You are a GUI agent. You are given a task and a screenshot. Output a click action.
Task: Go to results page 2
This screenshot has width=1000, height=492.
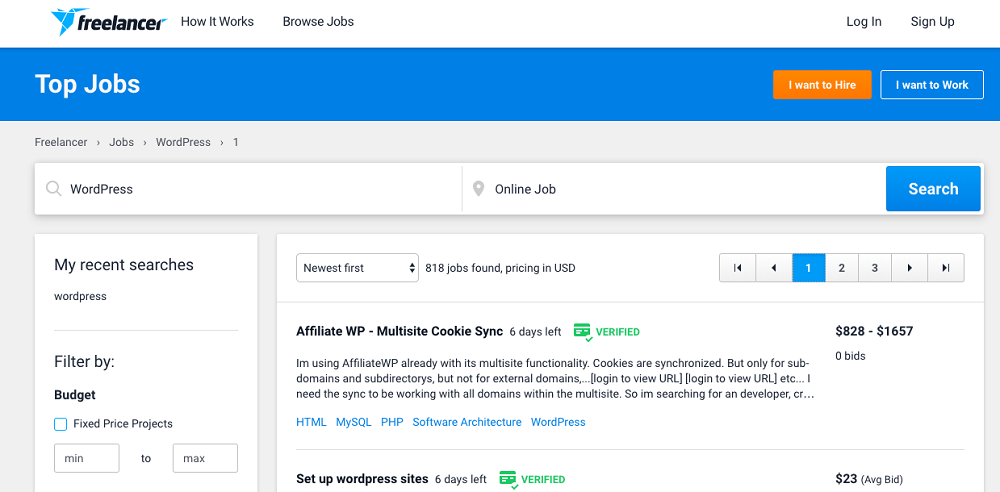coord(842,268)
